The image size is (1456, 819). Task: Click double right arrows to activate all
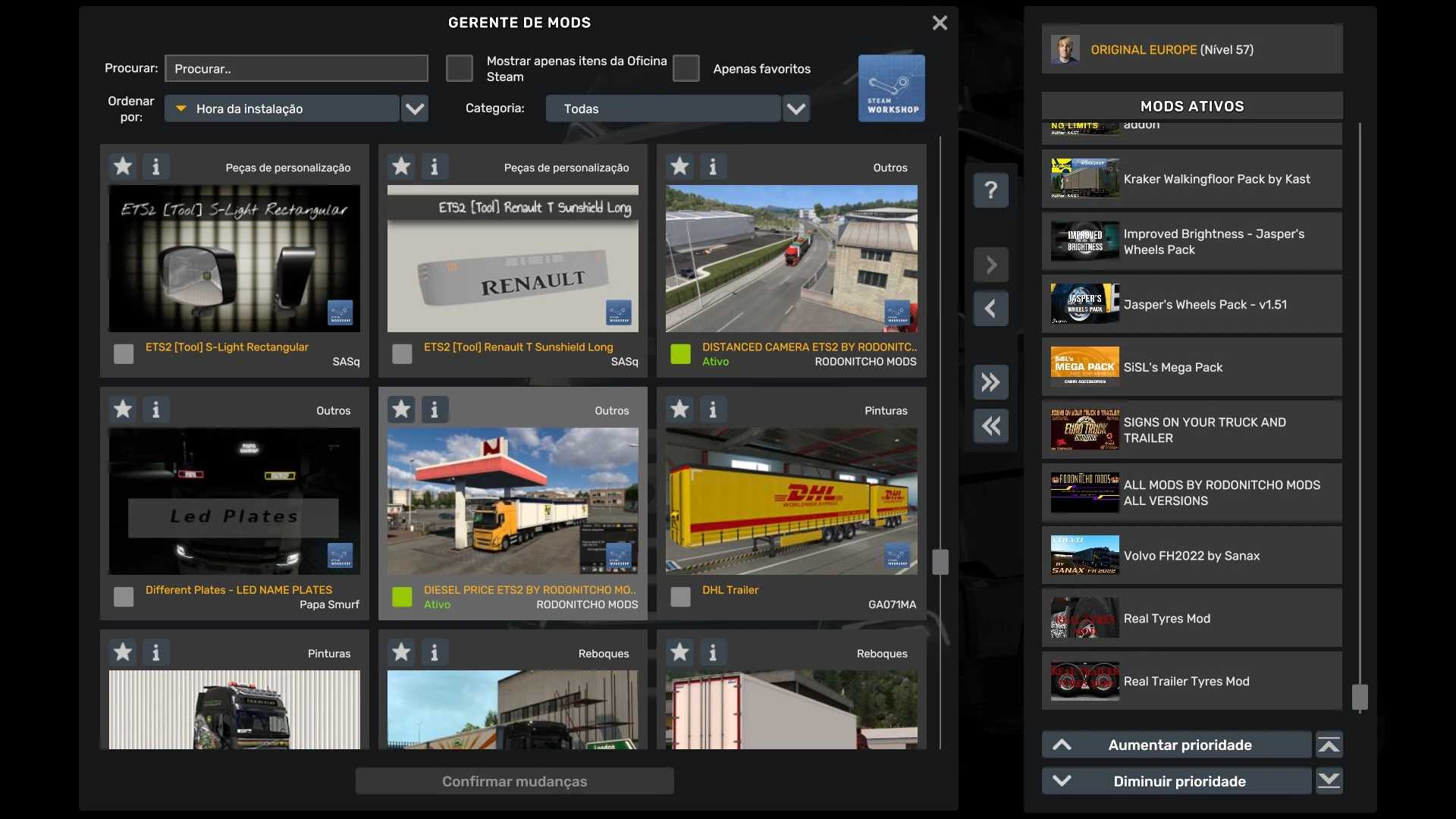pyautogui.click(x=990, y=382)
